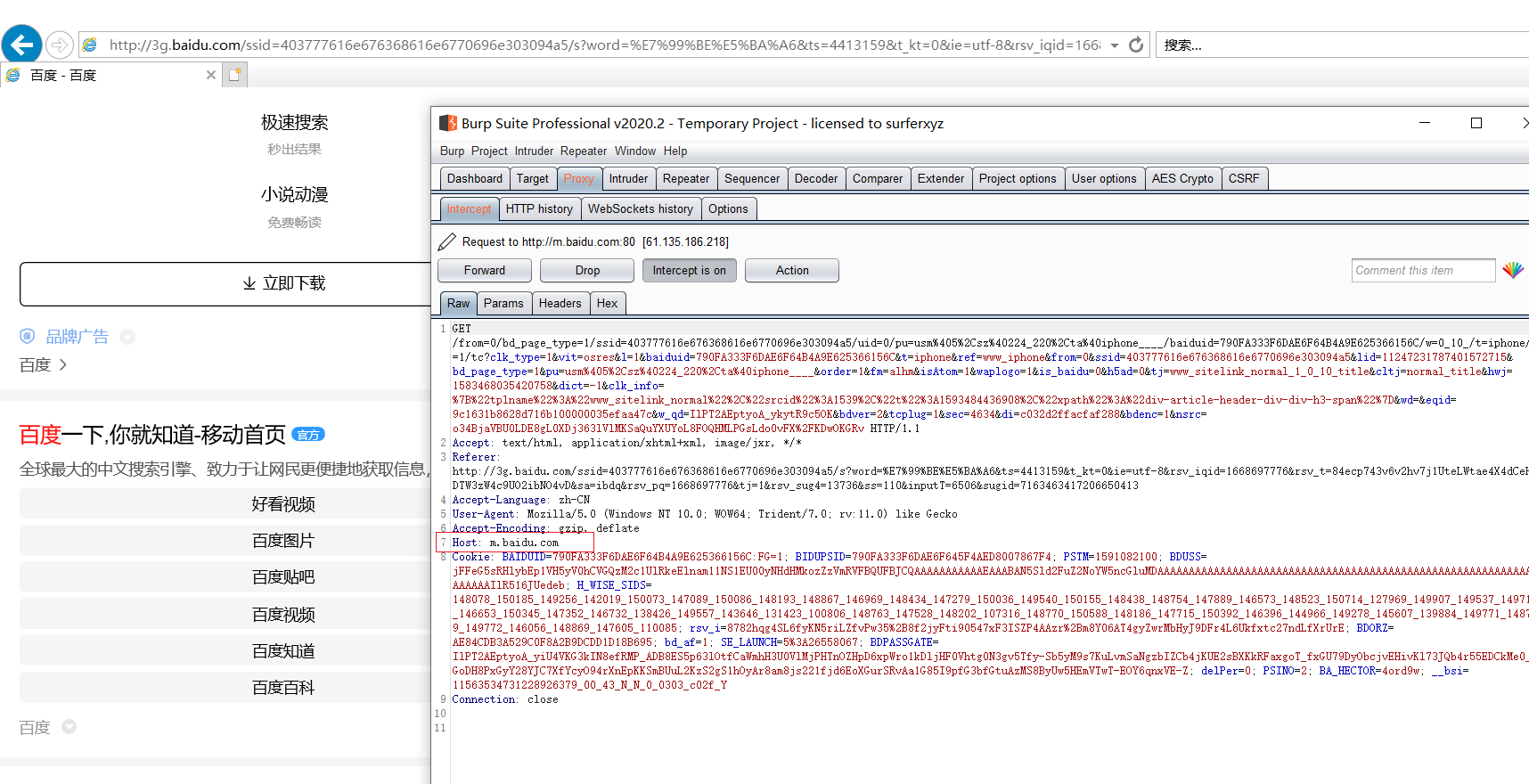Switch to the Comparer tab

pos(878,179)
